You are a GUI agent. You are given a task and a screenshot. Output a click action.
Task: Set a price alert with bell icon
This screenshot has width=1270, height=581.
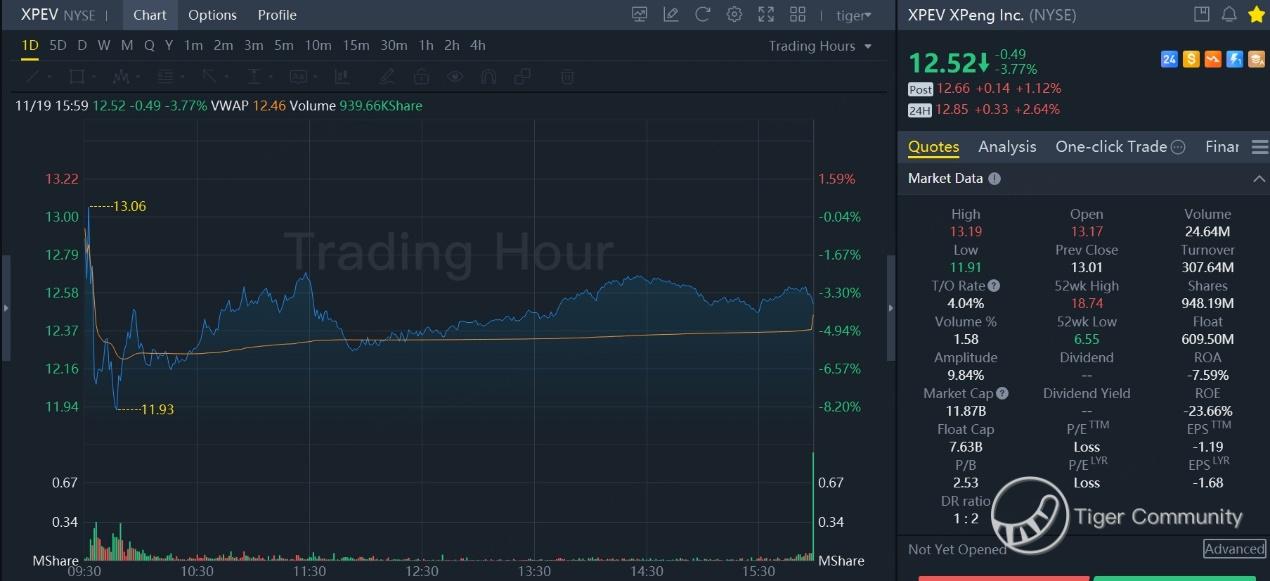pos(1229,14)
